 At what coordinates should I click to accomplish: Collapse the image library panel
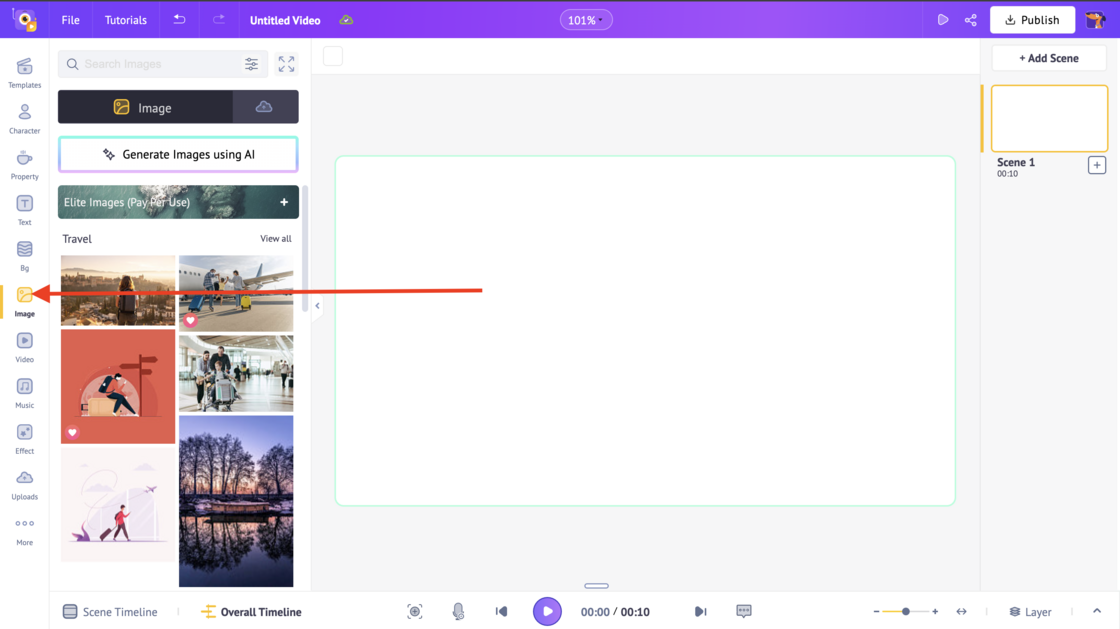coord(317,306)
